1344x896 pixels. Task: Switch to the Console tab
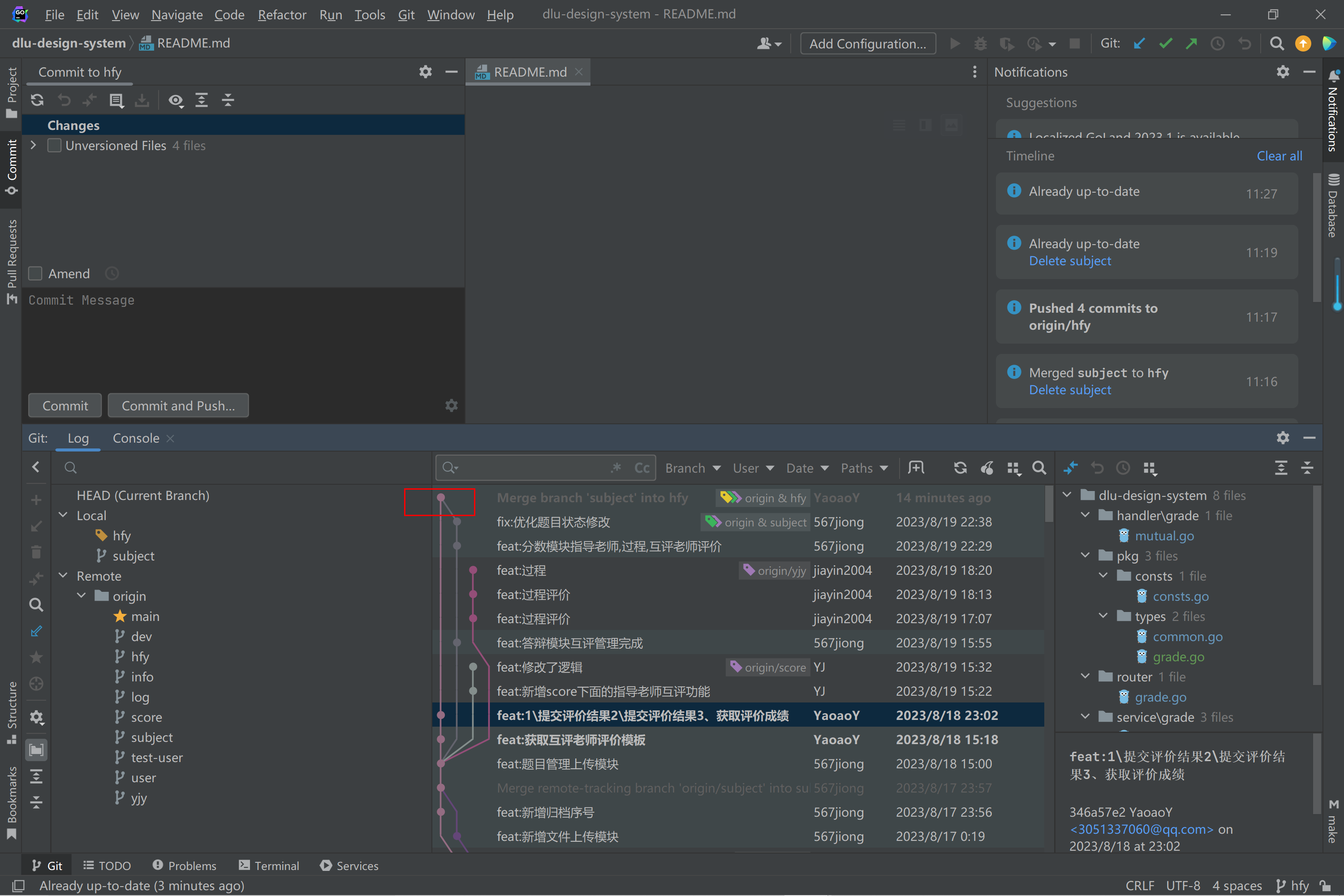136,438
